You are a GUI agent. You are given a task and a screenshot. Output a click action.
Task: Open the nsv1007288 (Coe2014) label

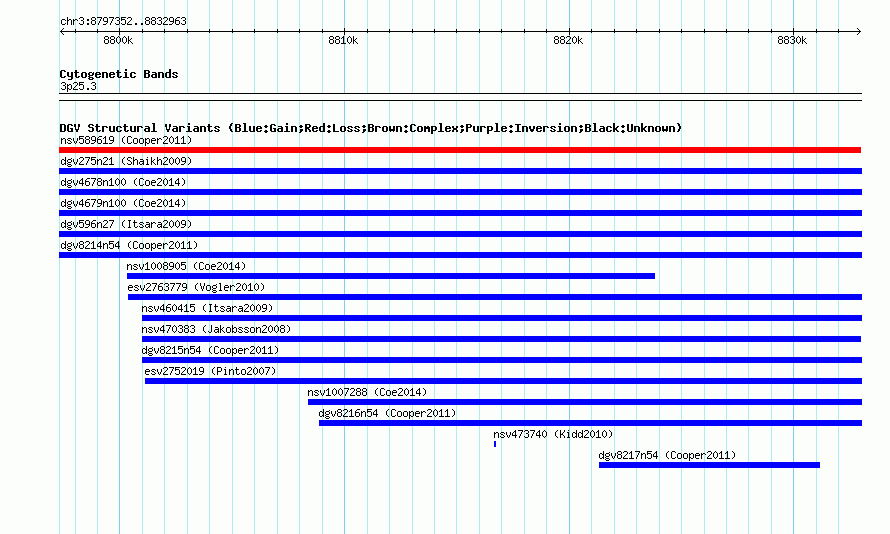[x=367, y=392]
